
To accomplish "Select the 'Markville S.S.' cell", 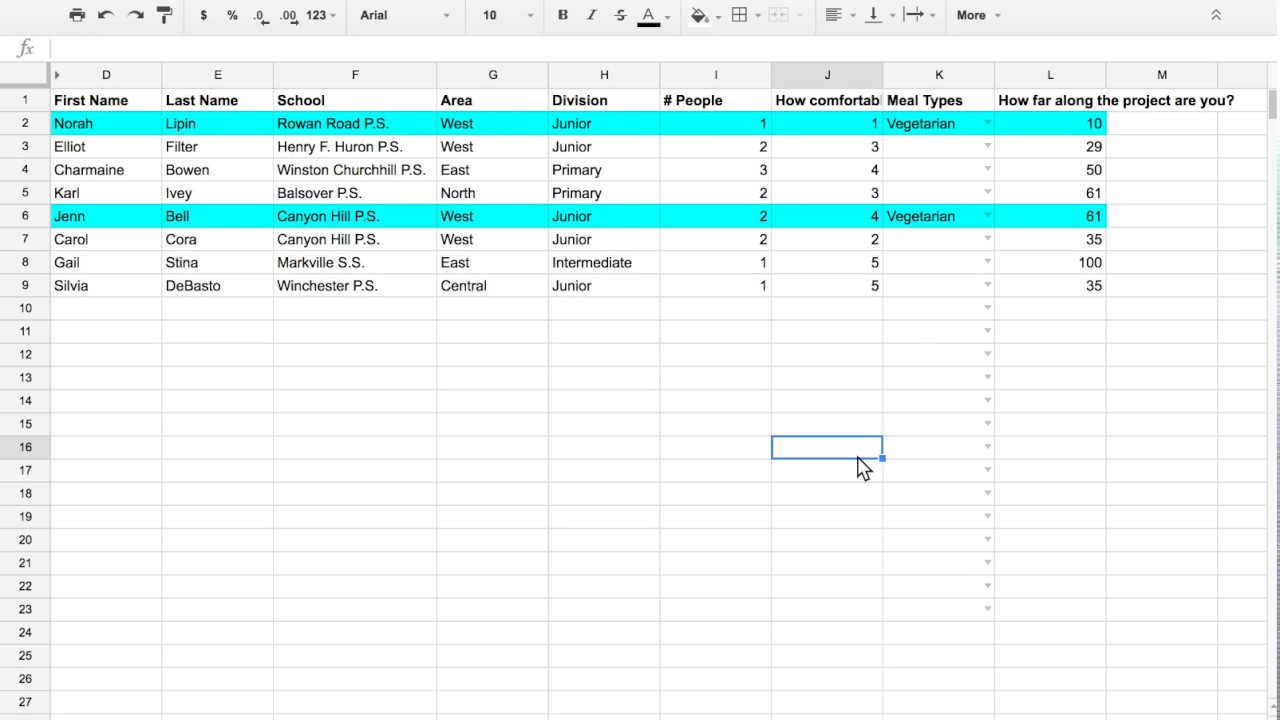I will (x=355, y=262).
